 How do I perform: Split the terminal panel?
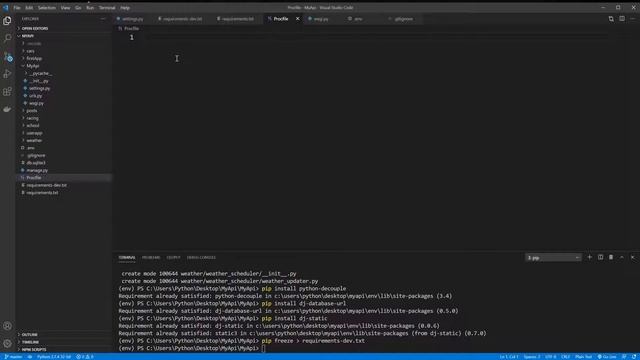(600, 257)
